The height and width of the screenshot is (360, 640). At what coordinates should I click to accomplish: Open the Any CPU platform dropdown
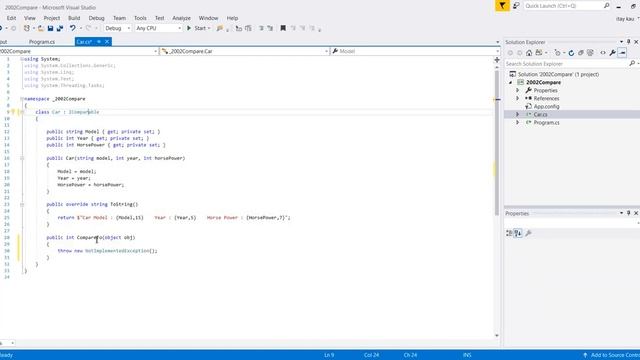158,28
